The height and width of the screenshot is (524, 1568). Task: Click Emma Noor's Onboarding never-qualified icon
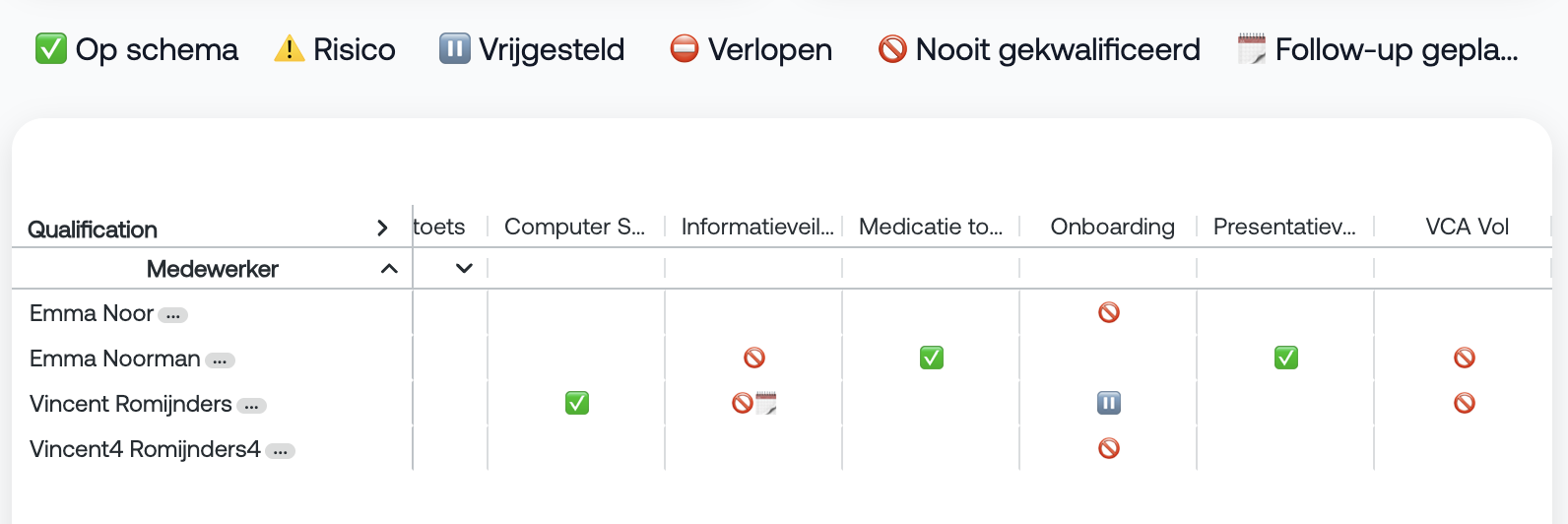click(x=1109, y=312)
